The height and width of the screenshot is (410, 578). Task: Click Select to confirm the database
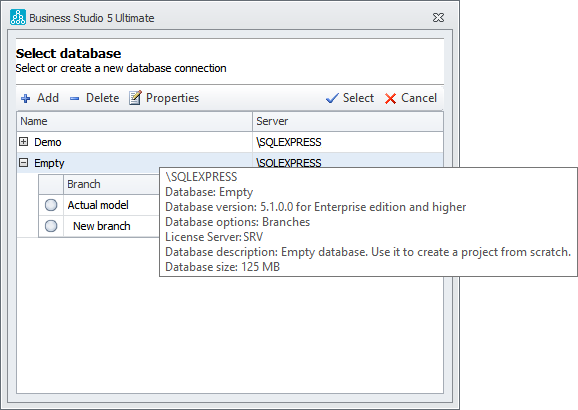(350, 98)
